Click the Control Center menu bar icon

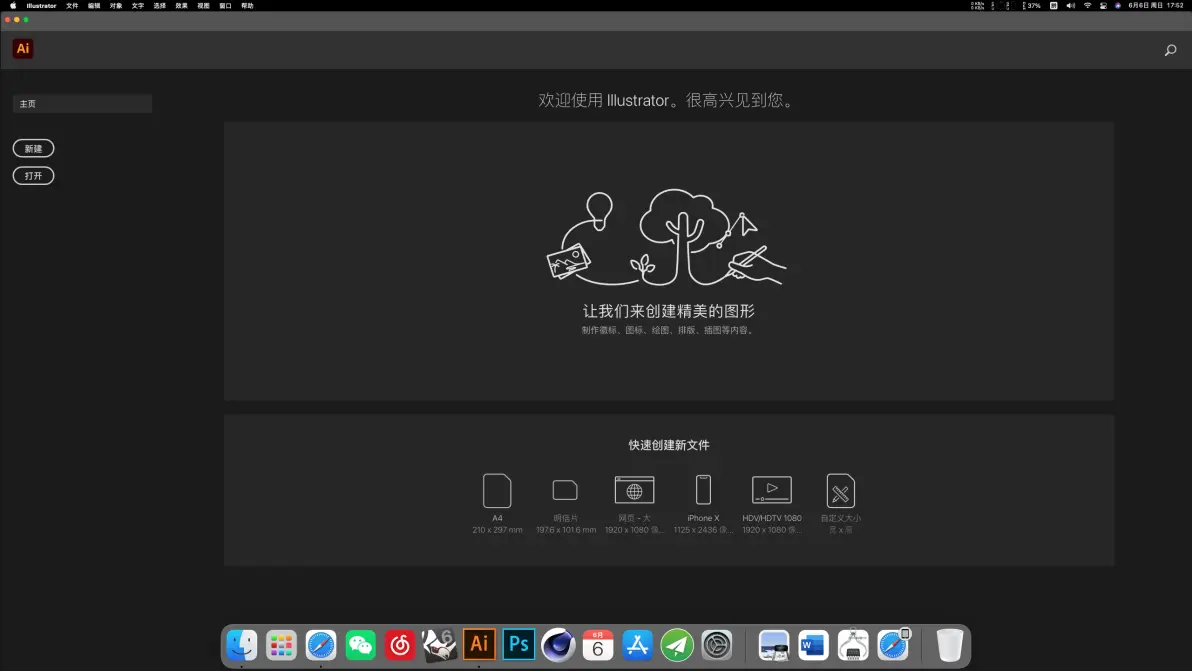[1103, 5]
